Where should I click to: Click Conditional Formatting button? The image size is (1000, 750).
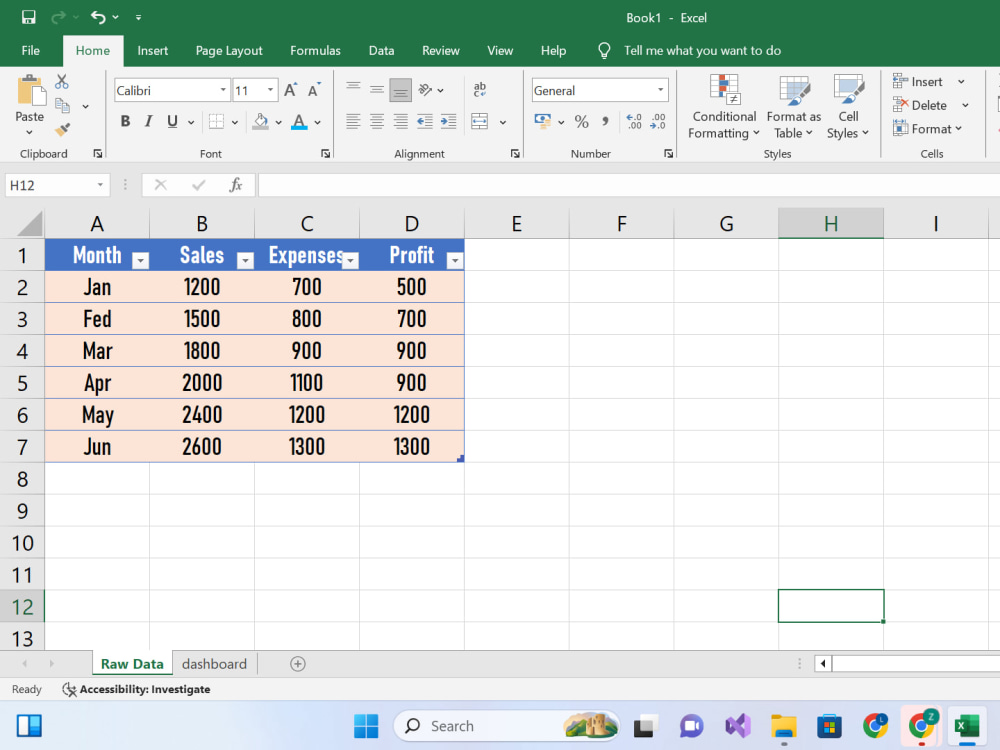724,107
